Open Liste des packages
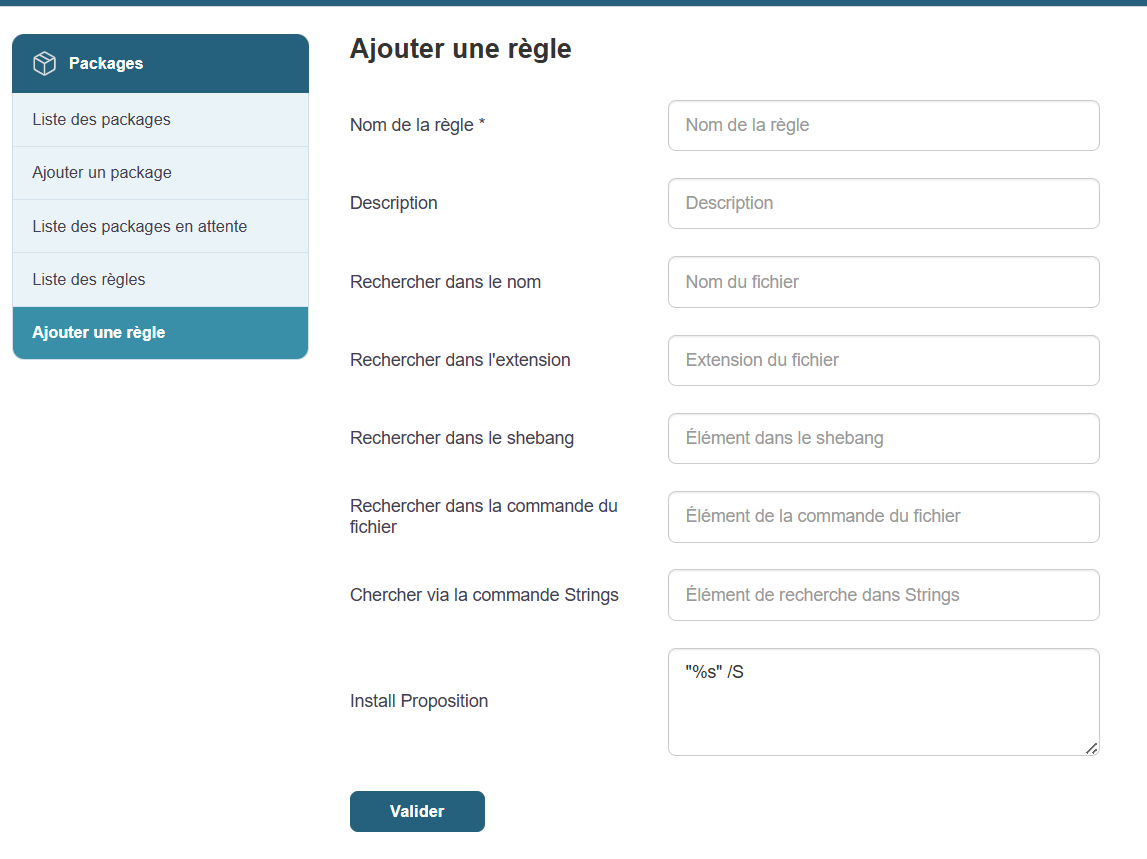This screenshot has width=1147, height=859. pyautogui.click(x=101, y=120)
